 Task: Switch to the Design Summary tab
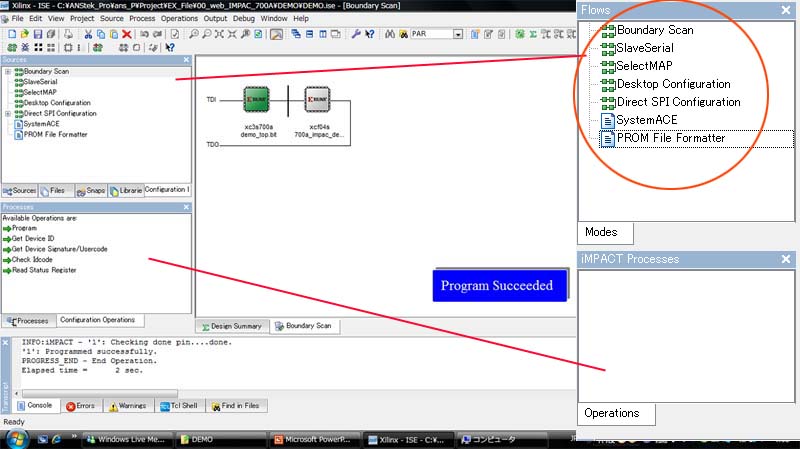[232, 326]
